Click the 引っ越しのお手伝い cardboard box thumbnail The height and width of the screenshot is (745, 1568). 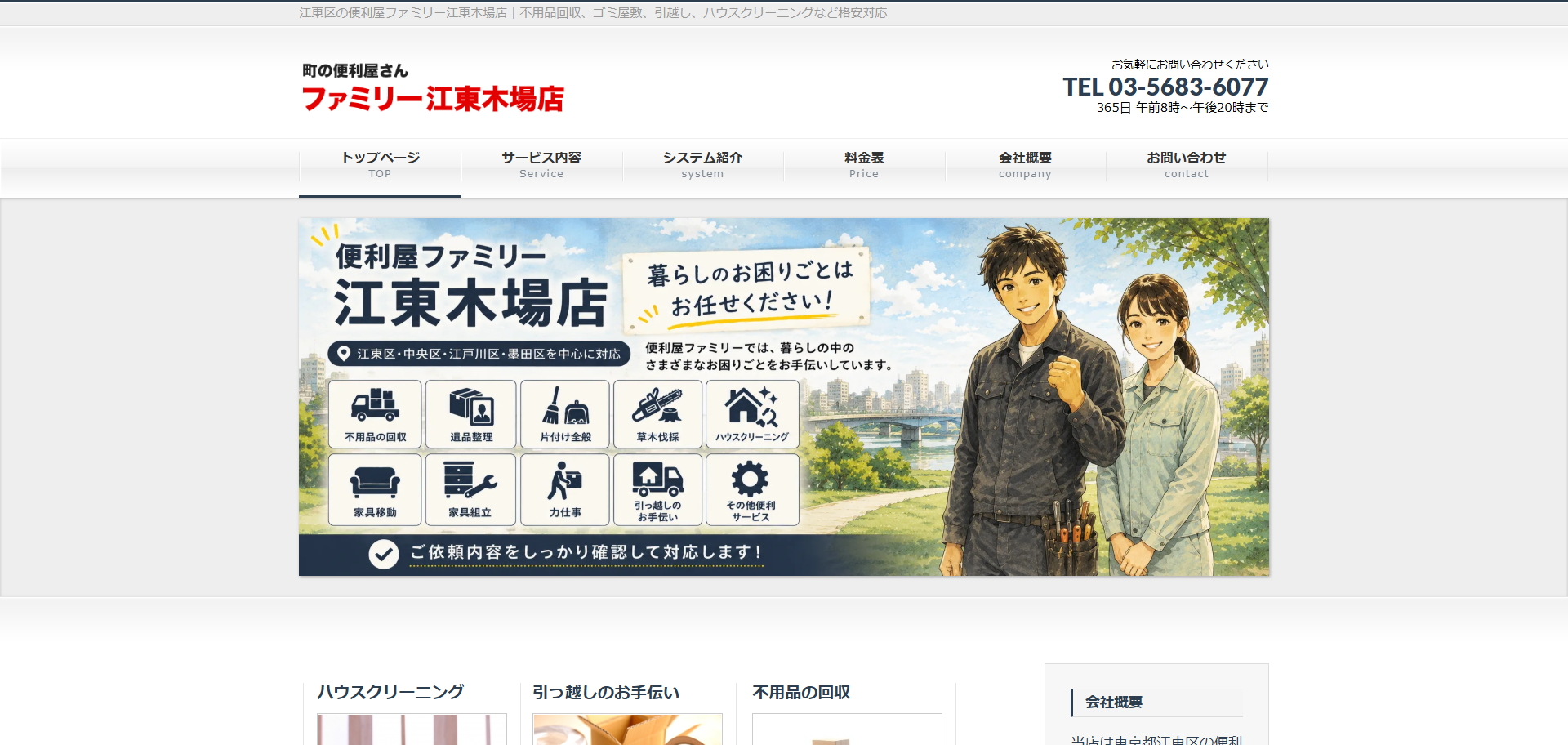tap(627, 729)
